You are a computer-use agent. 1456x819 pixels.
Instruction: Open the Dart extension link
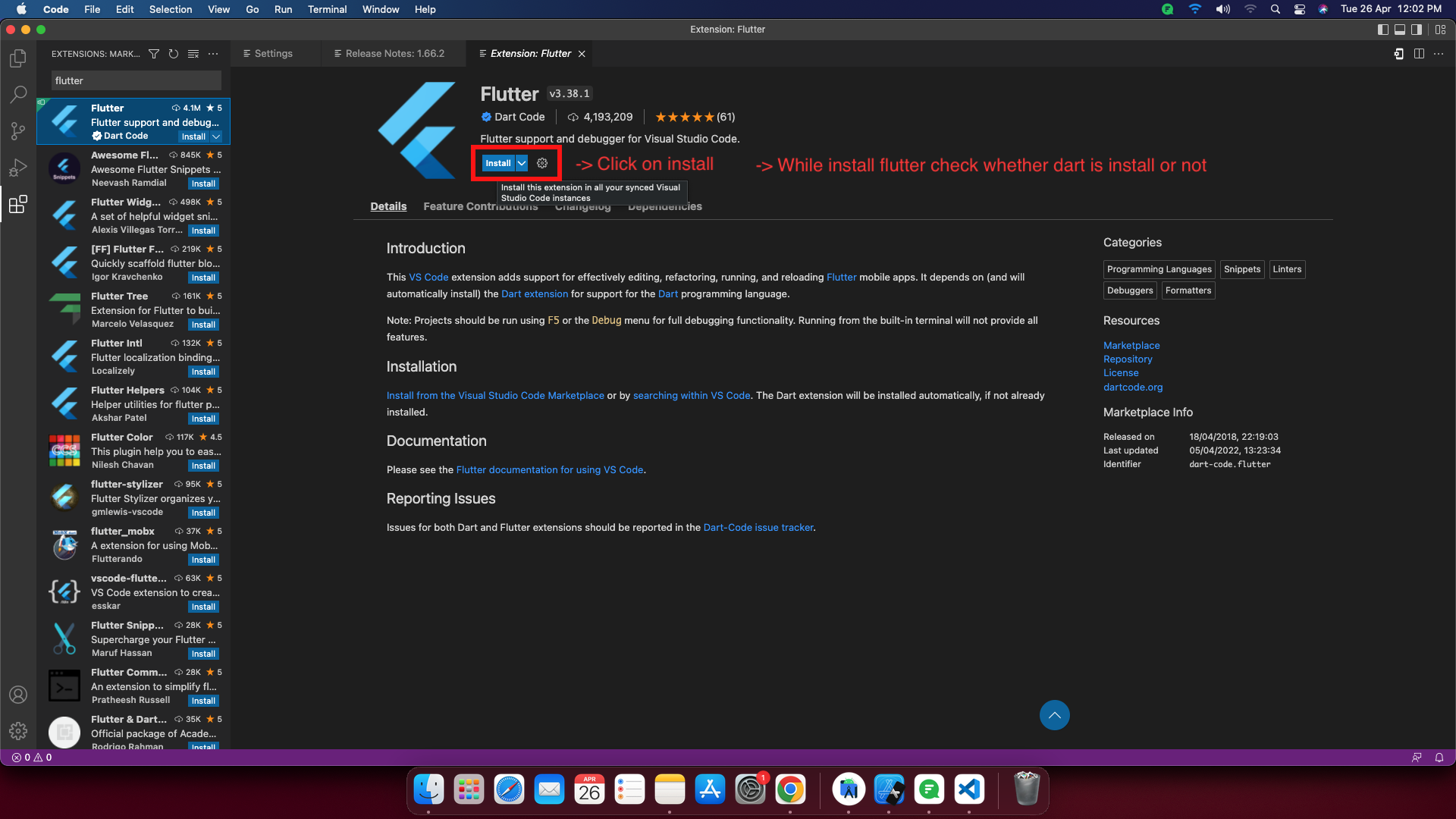534,294
